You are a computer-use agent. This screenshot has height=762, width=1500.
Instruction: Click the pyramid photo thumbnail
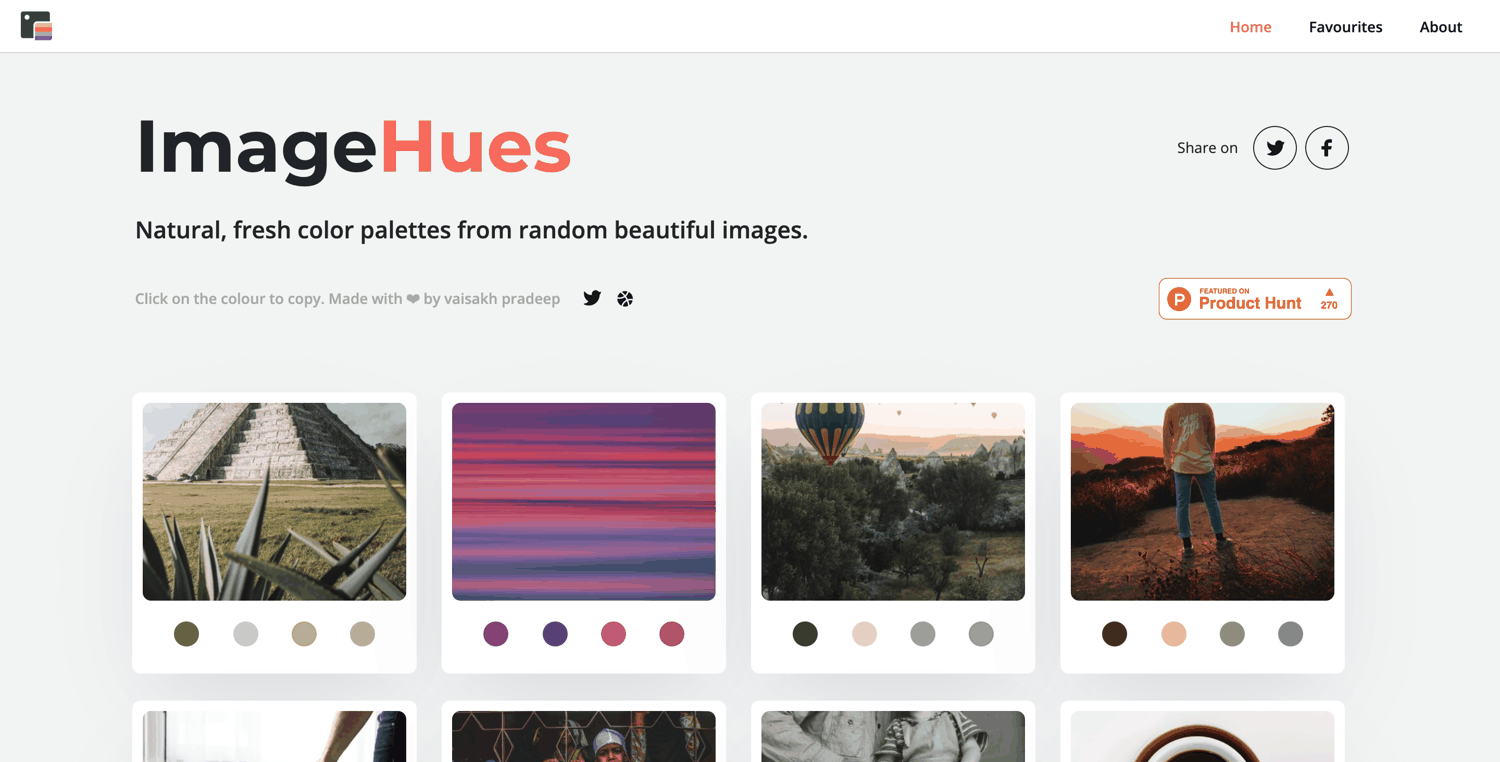[274, 502]
